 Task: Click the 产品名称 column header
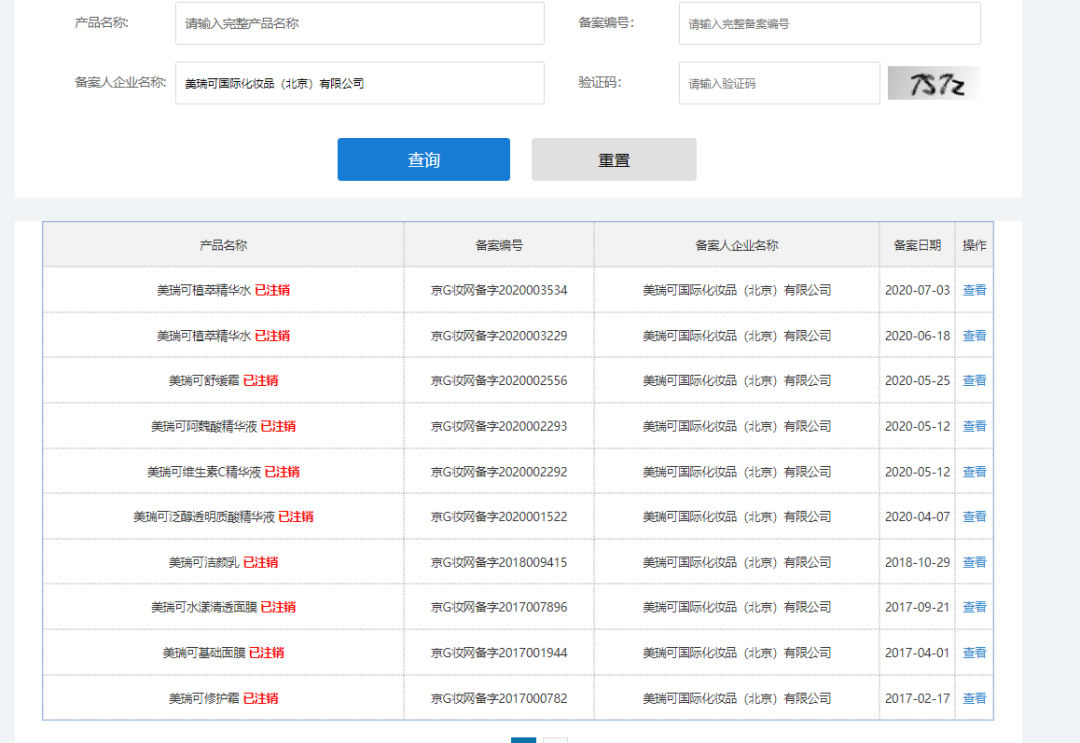223,245
